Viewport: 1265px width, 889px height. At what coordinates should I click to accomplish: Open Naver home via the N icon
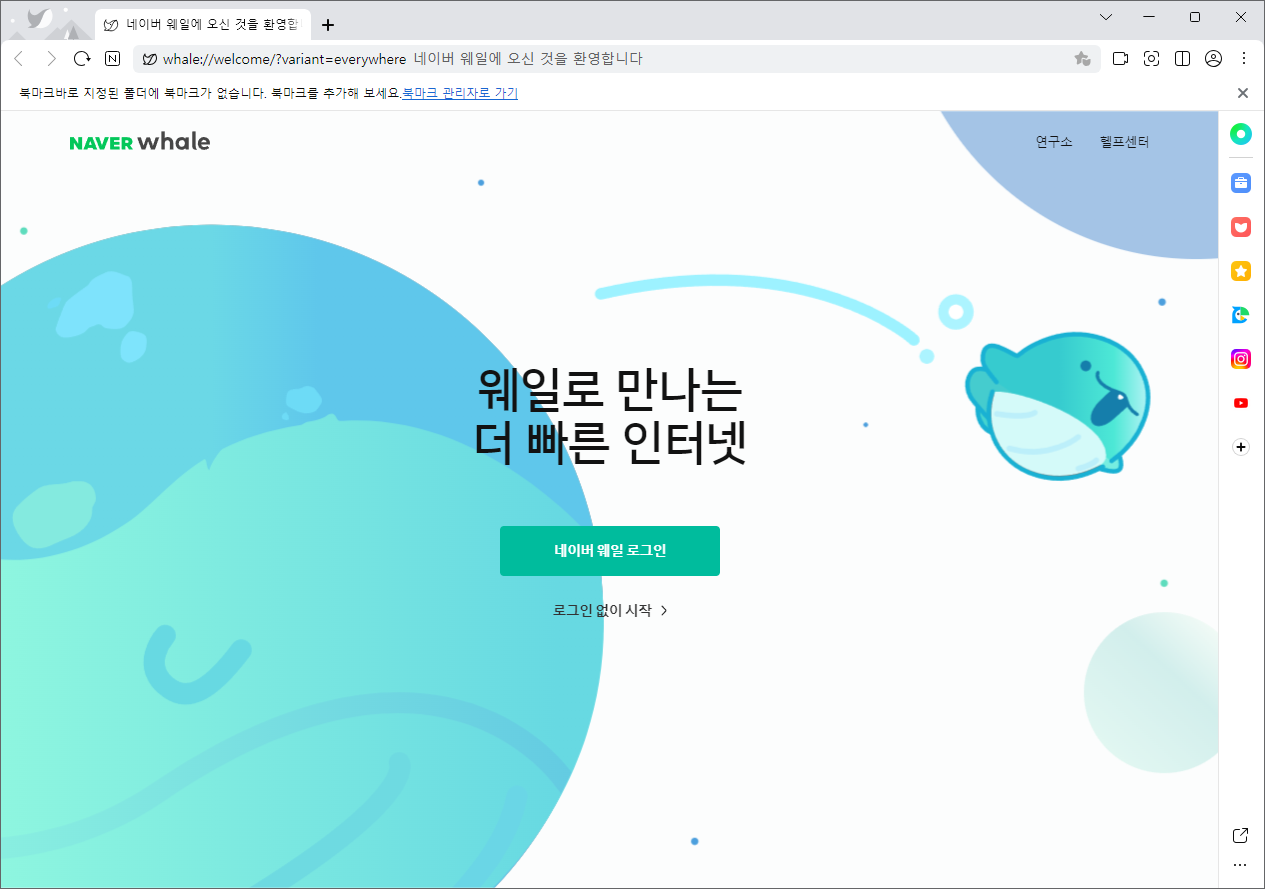[x=113, y=59]
